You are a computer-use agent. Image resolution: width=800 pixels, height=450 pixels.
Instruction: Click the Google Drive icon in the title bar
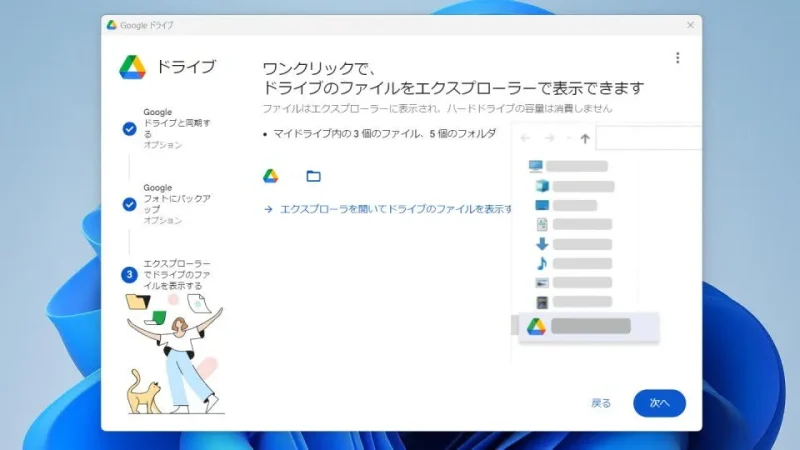coord(112,25)
